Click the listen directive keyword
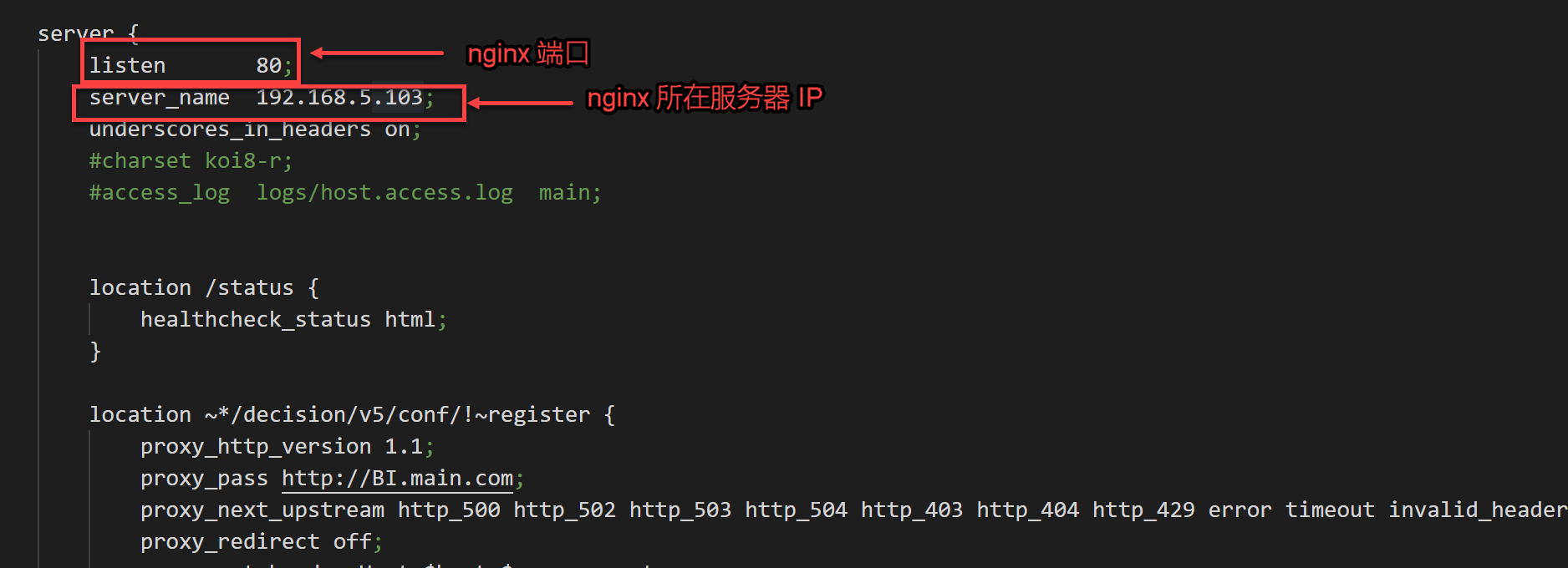 (x=127, y=66)
